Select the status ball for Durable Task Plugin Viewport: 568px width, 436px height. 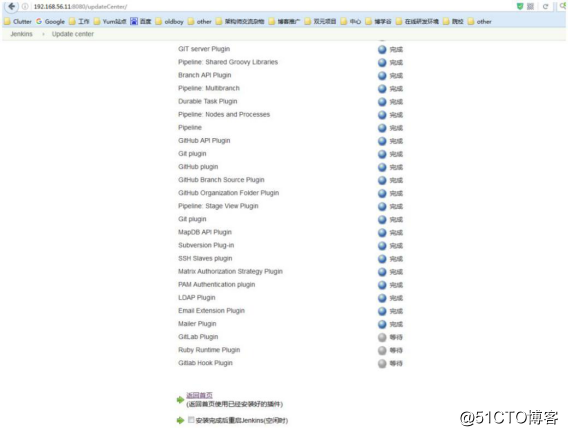tap(382, 102)
